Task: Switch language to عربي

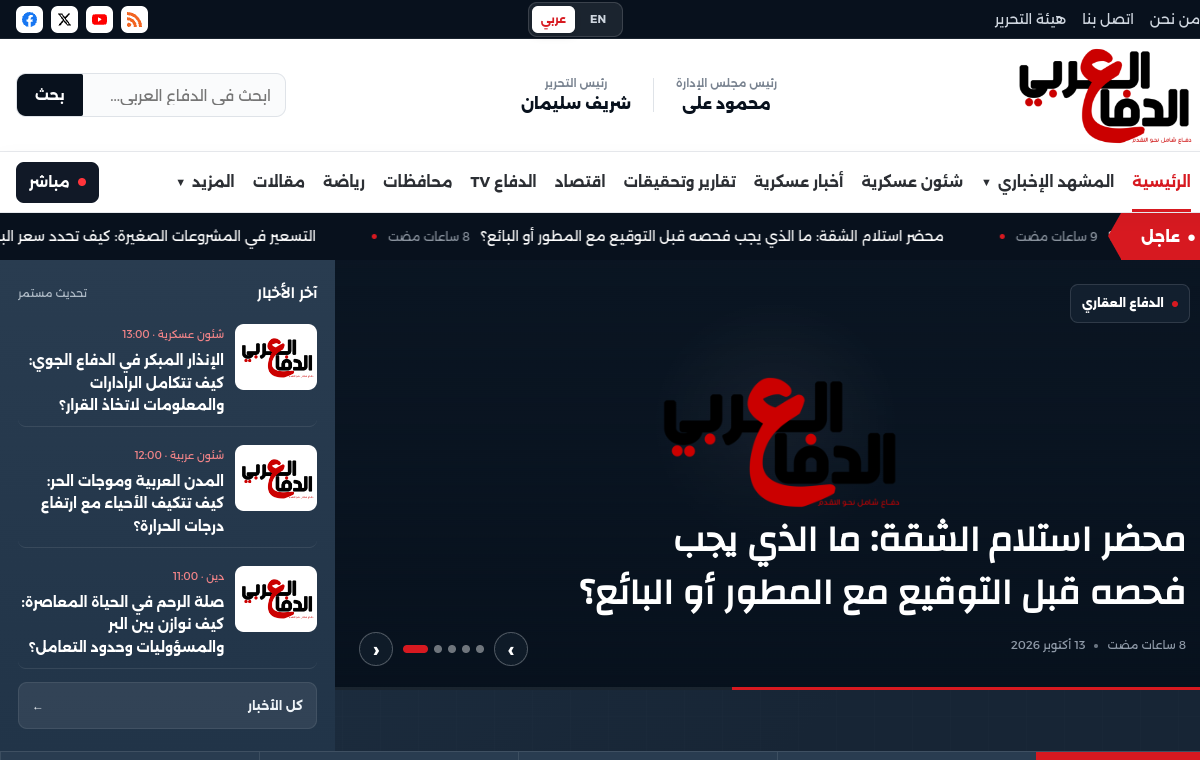Action: click(554, 19)
